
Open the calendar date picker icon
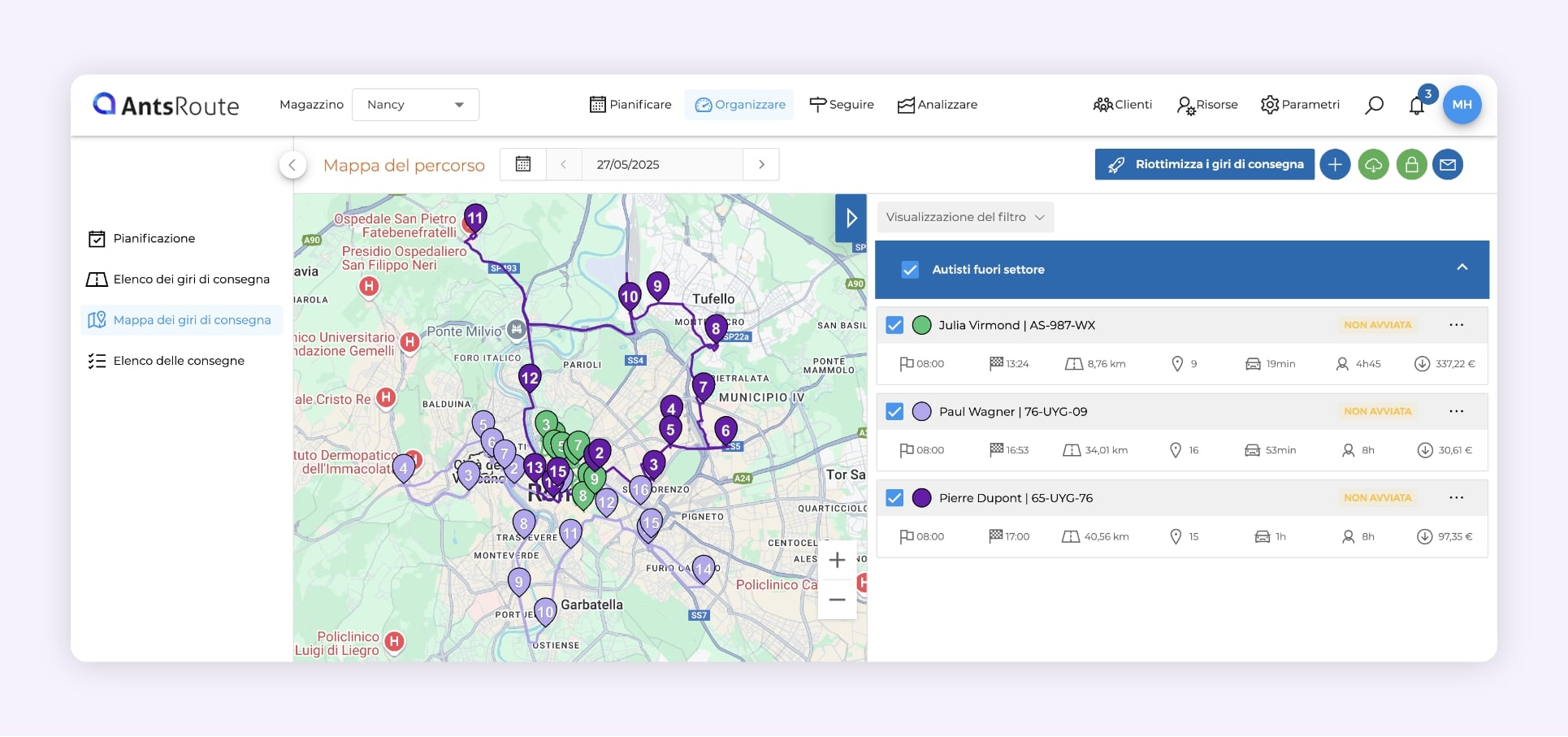click(523, 164)
